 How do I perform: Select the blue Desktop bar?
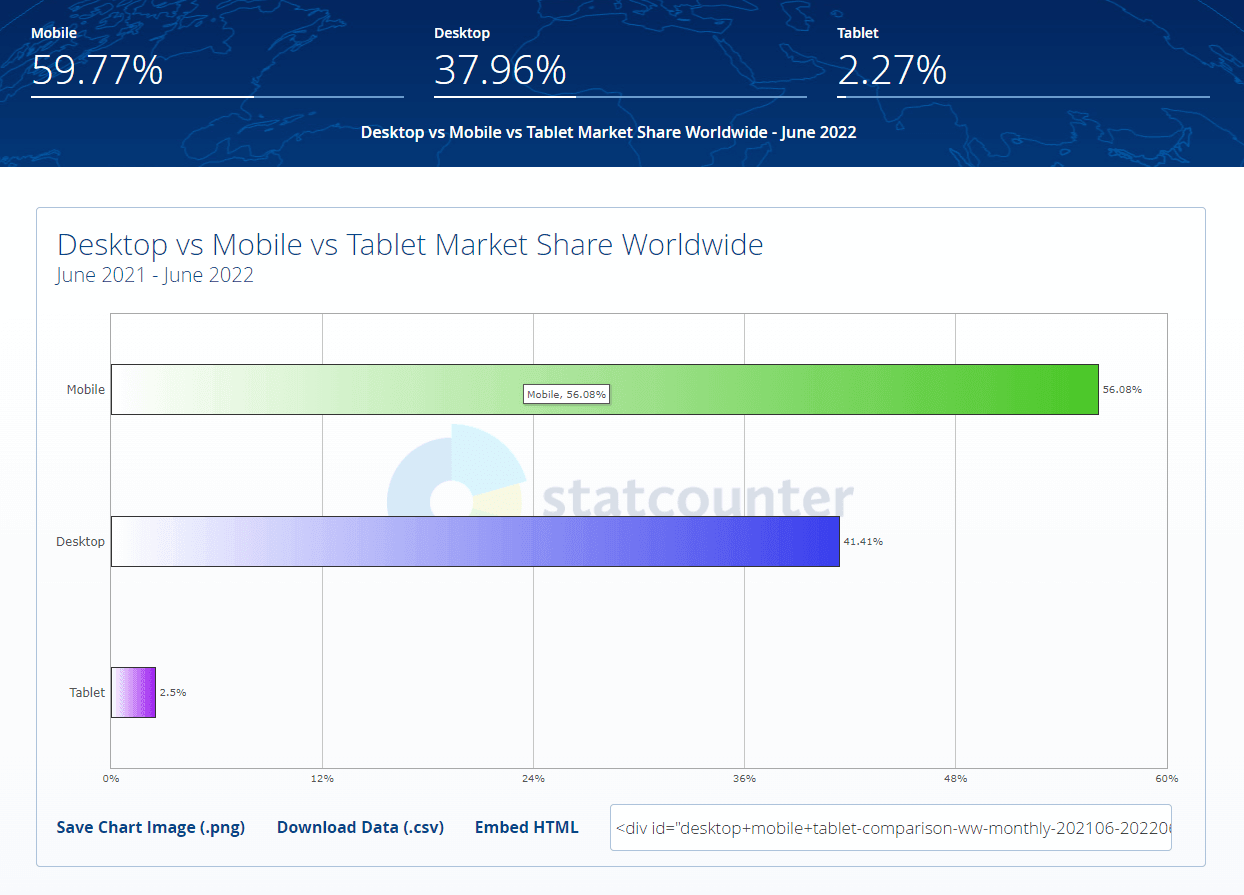tap(475, 541)
